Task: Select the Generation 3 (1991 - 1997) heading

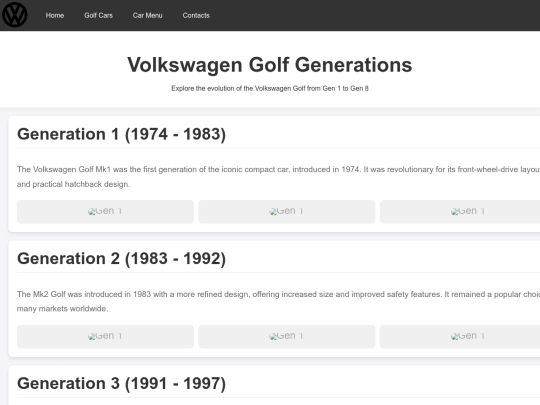Action: point(121,383)
